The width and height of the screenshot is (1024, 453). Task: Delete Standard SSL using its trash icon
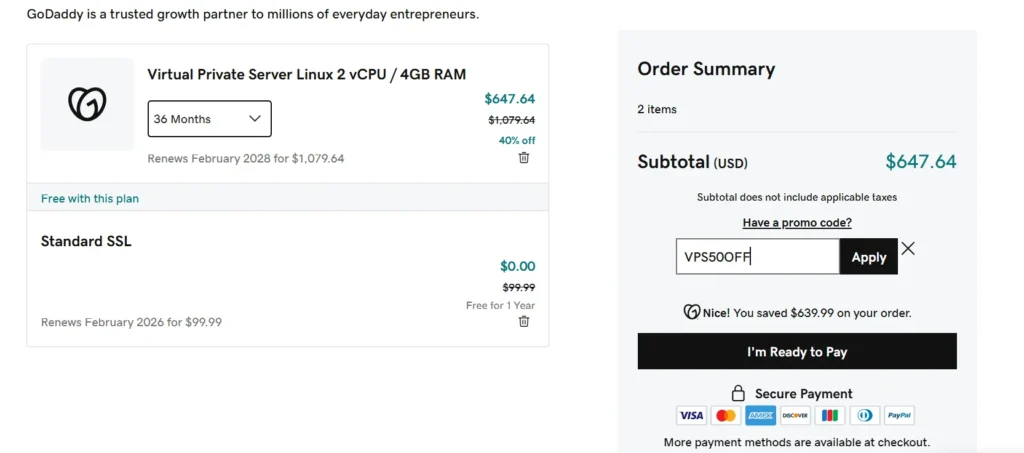pyautogui.click(x=524, y=321)
